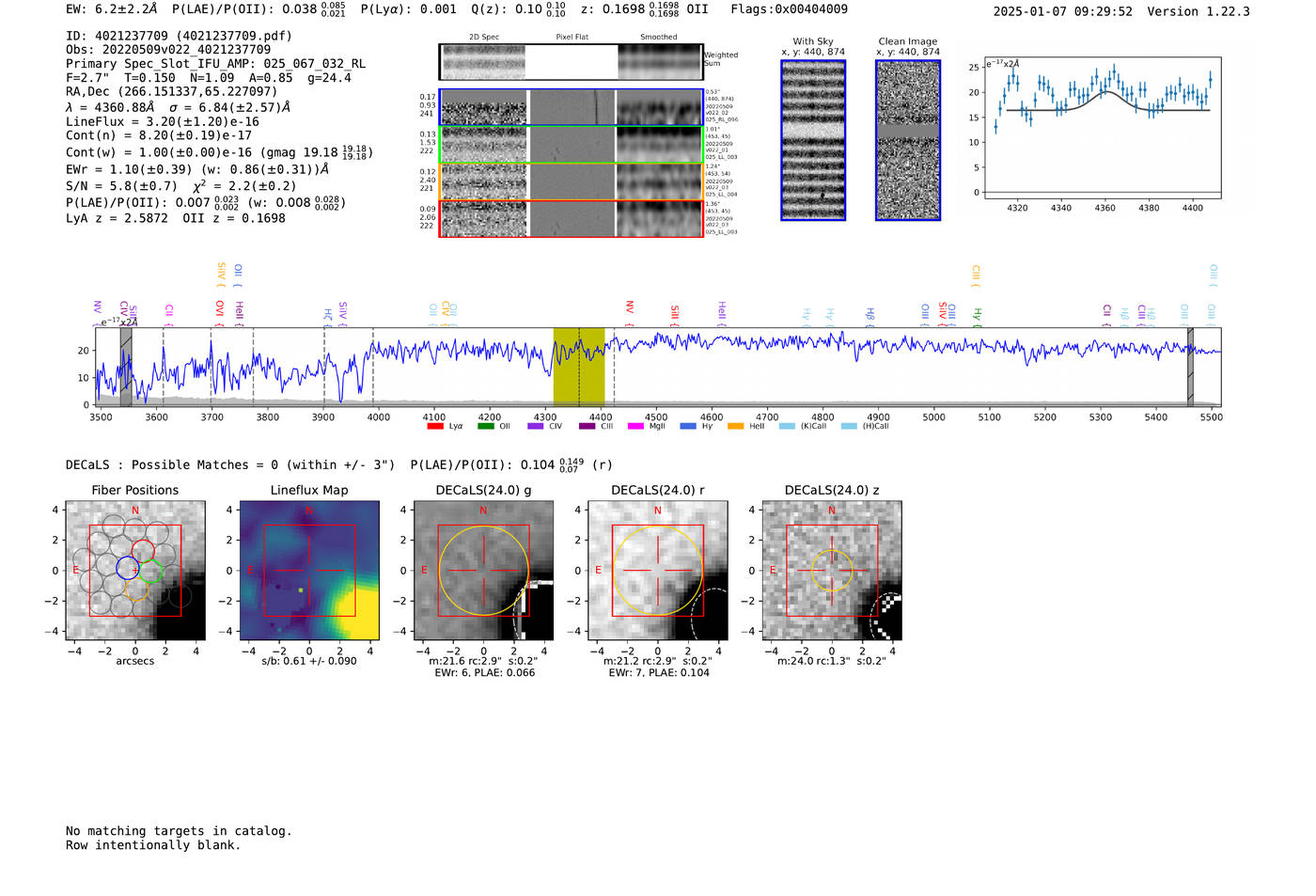
Task: Click the green OII legend swatch
Action: click(x=486, y=426)
